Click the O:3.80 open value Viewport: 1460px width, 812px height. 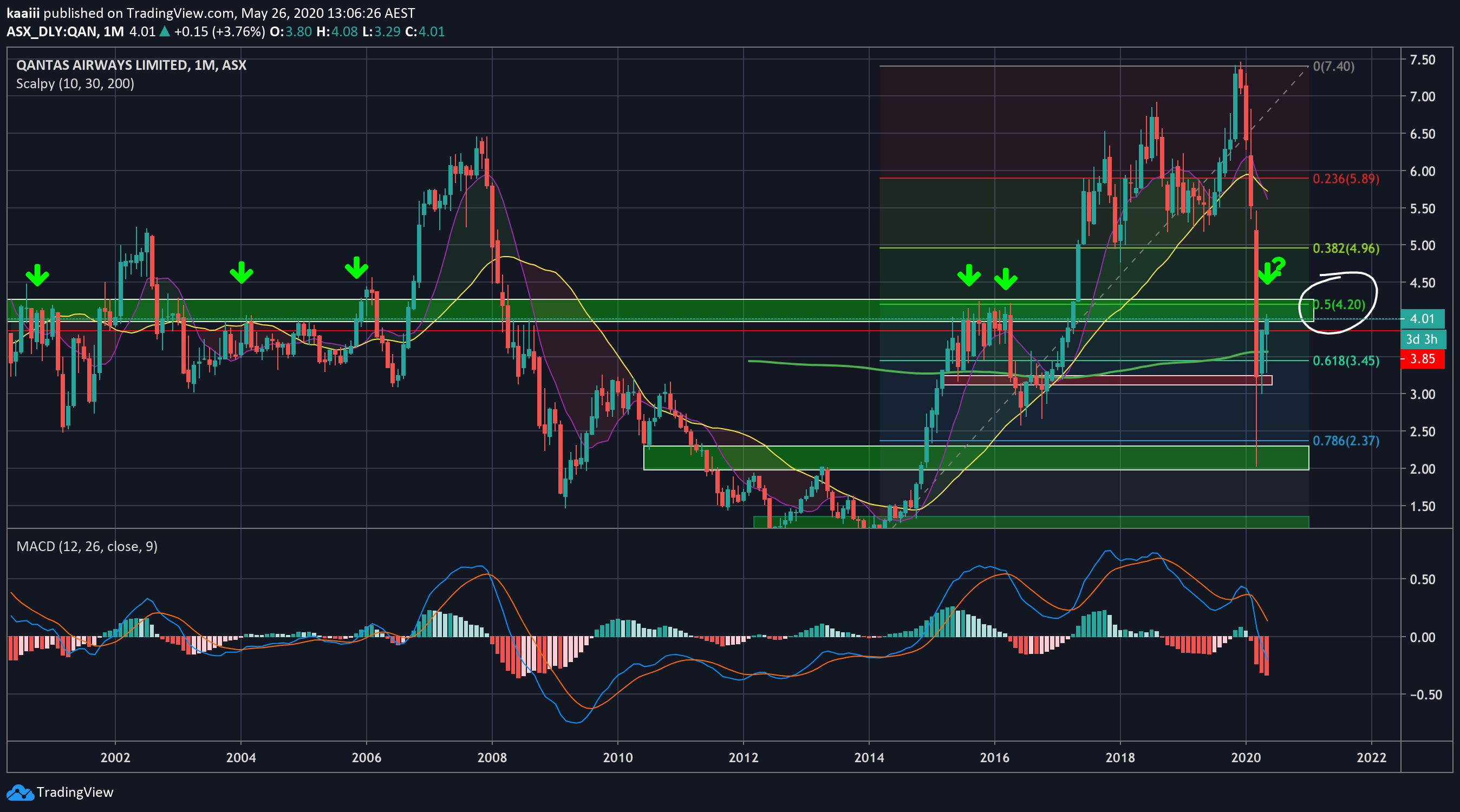click(291, 32)
